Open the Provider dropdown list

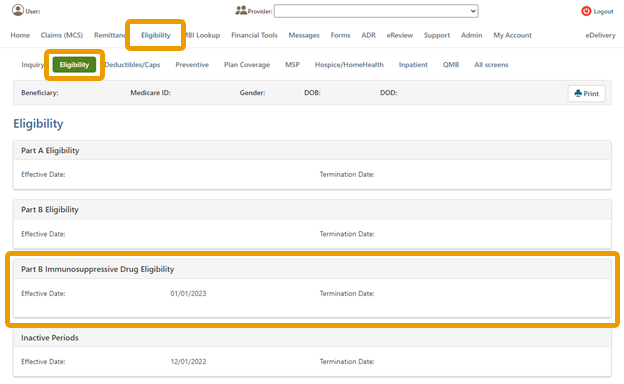376,11
